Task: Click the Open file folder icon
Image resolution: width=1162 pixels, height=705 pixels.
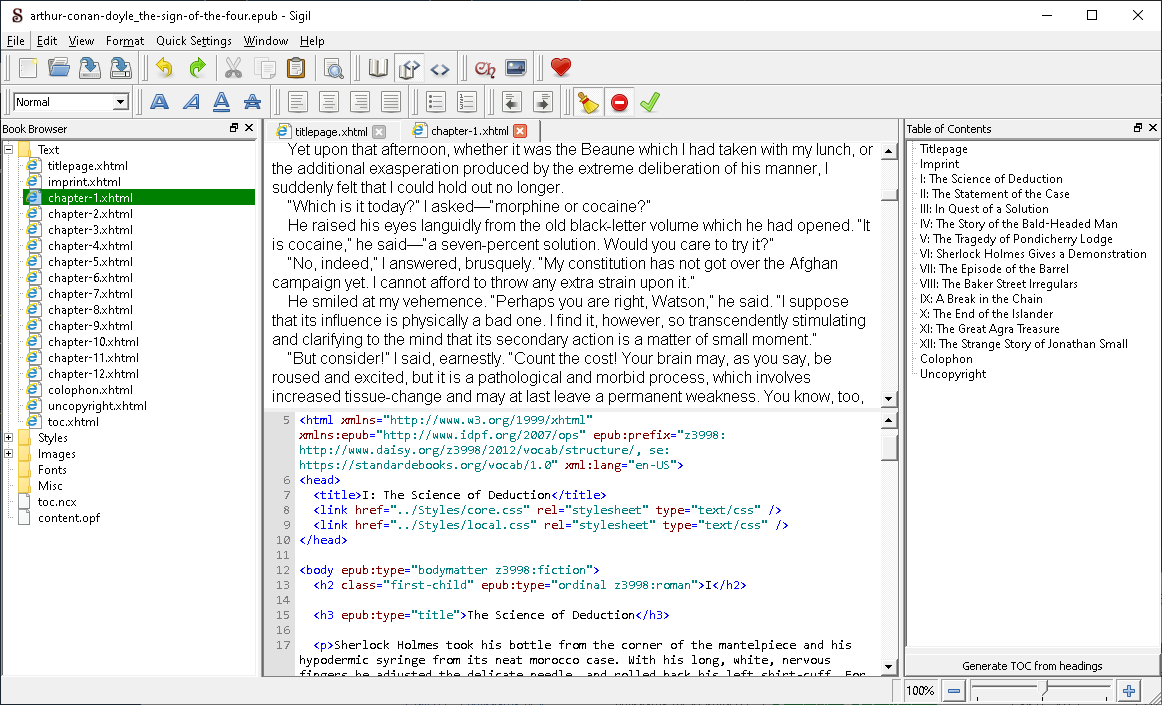Action: click(59, 68)
